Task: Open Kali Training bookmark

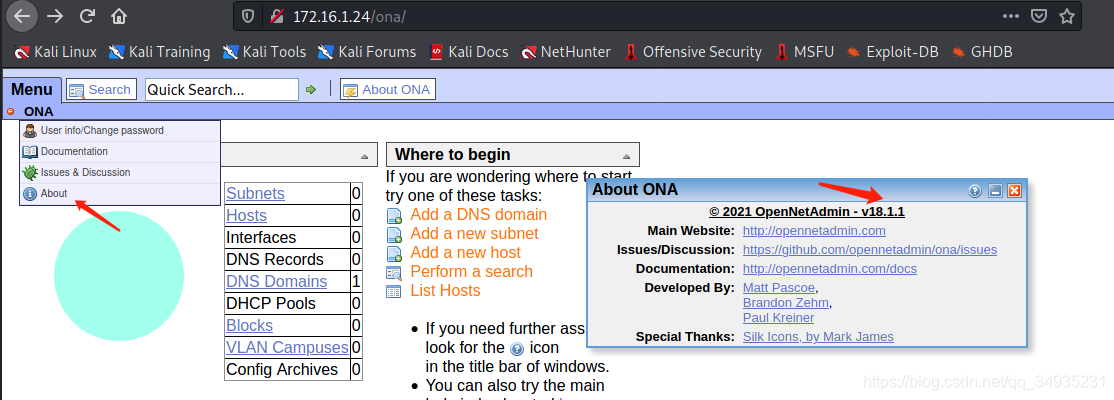Action: click(160, 52)
